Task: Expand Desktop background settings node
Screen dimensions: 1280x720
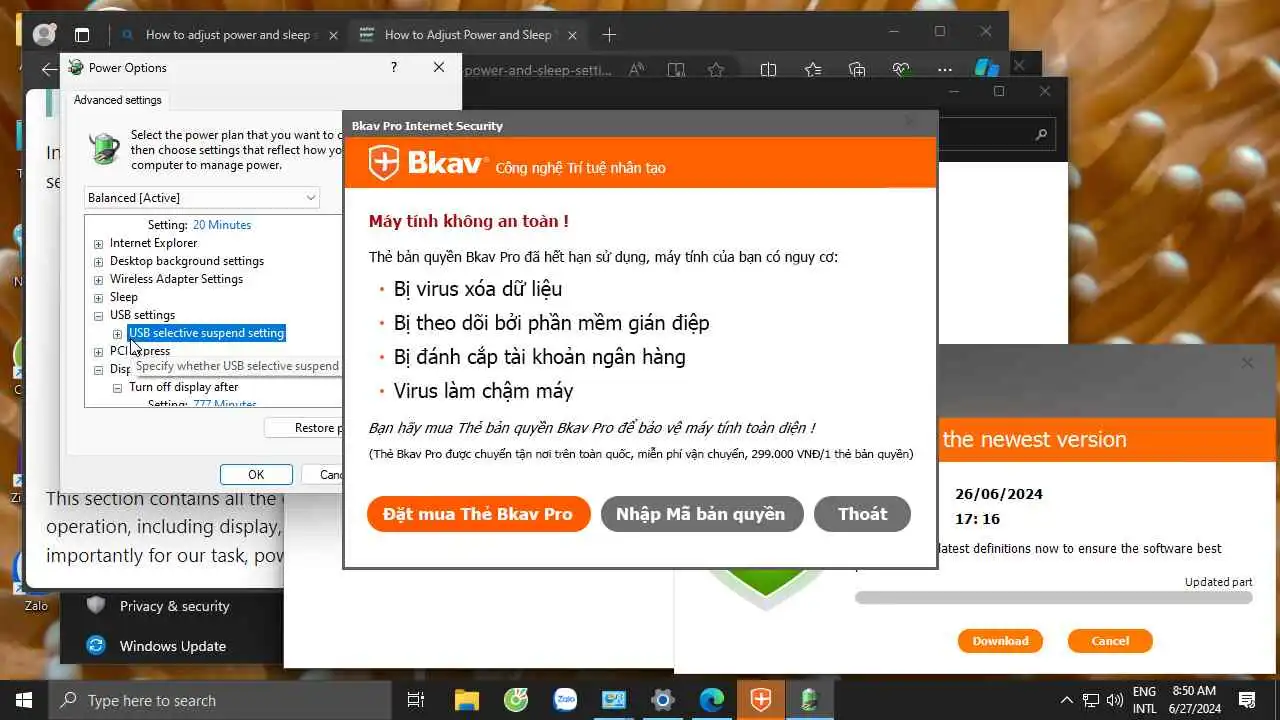Action: 98,262
